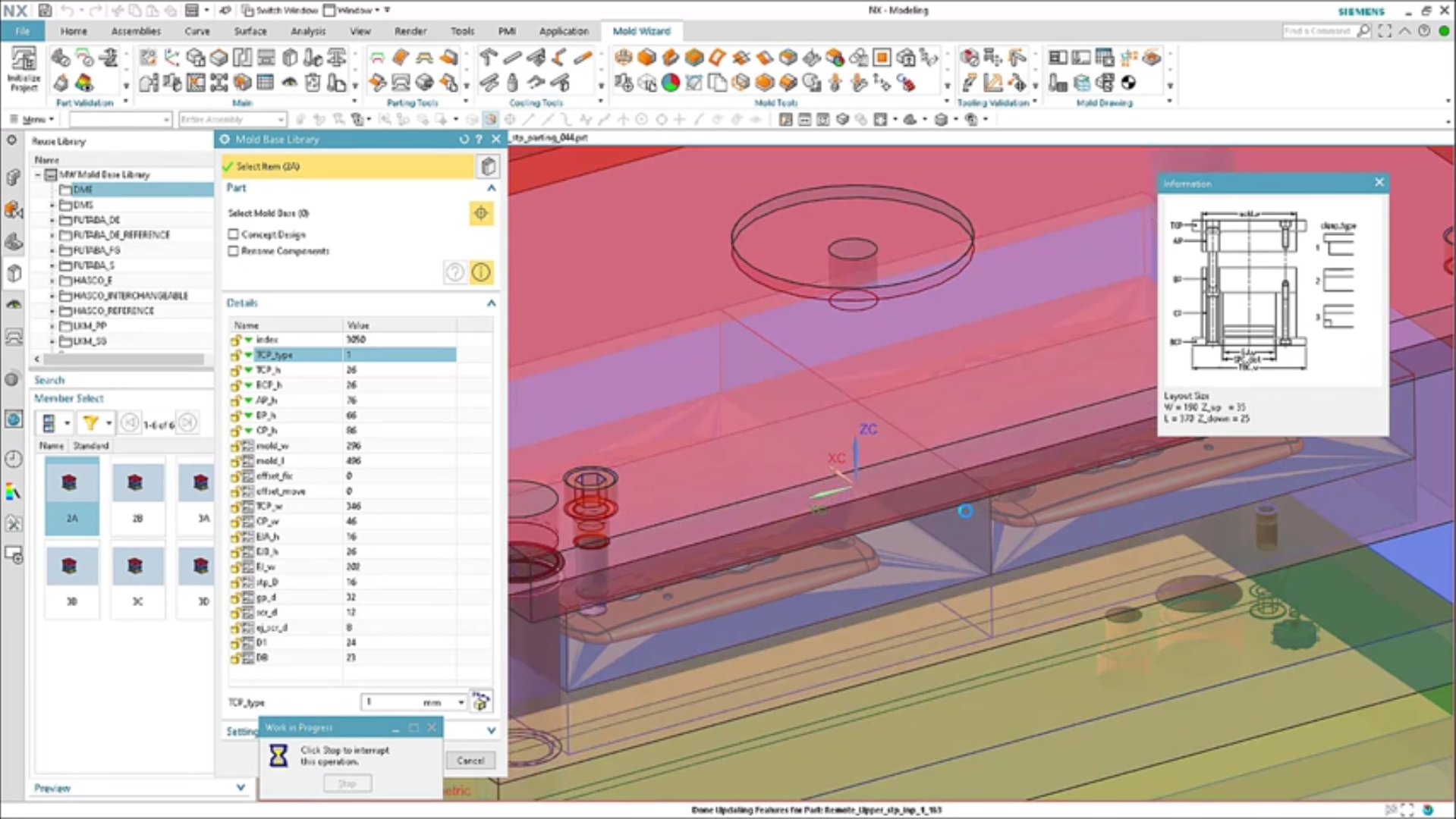
Task: Switch to the Home ribbon tab
Action: pyautogui.click(x=74, y=31)
